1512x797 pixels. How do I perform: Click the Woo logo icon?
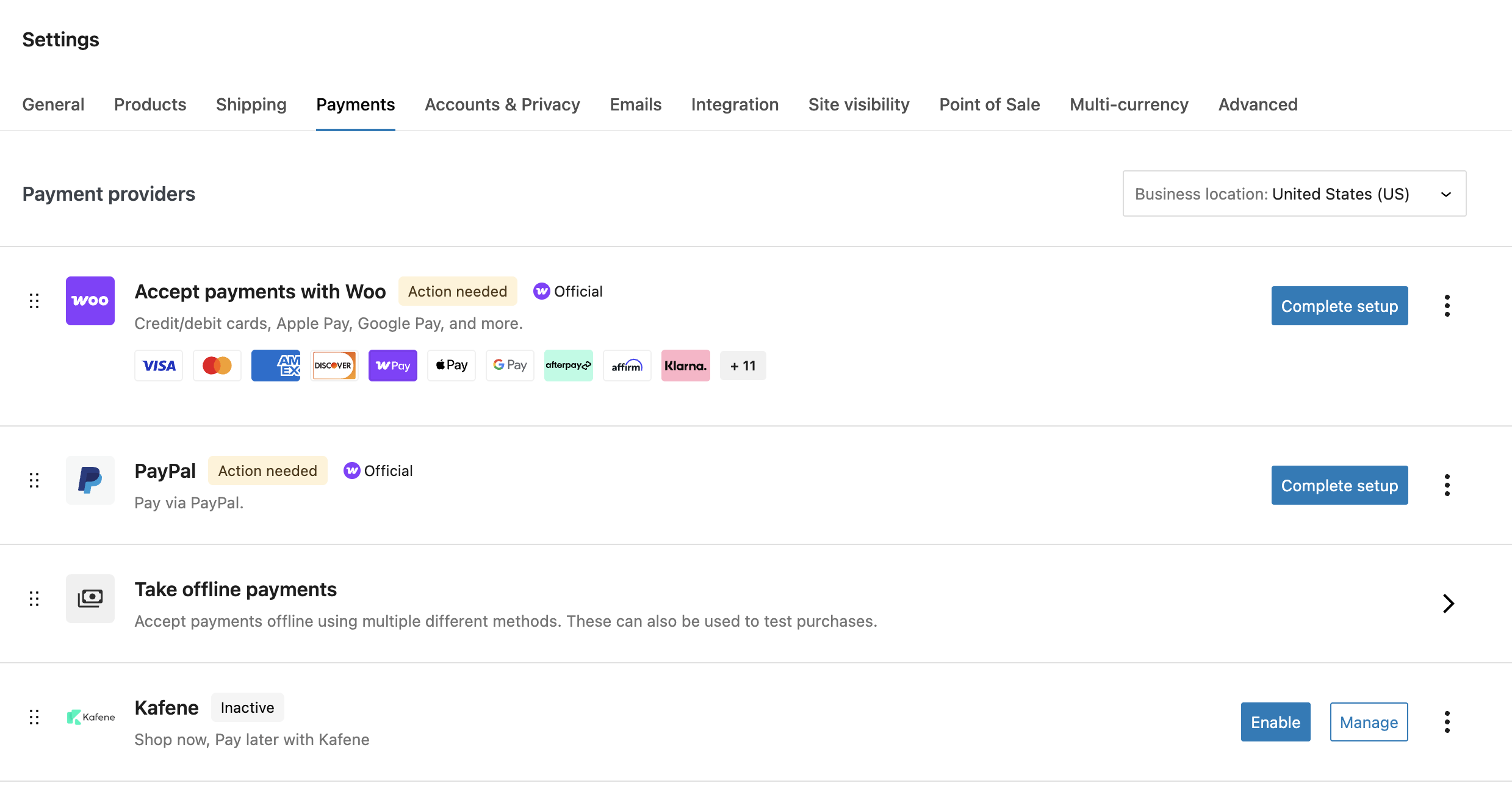tap(90, 301)
